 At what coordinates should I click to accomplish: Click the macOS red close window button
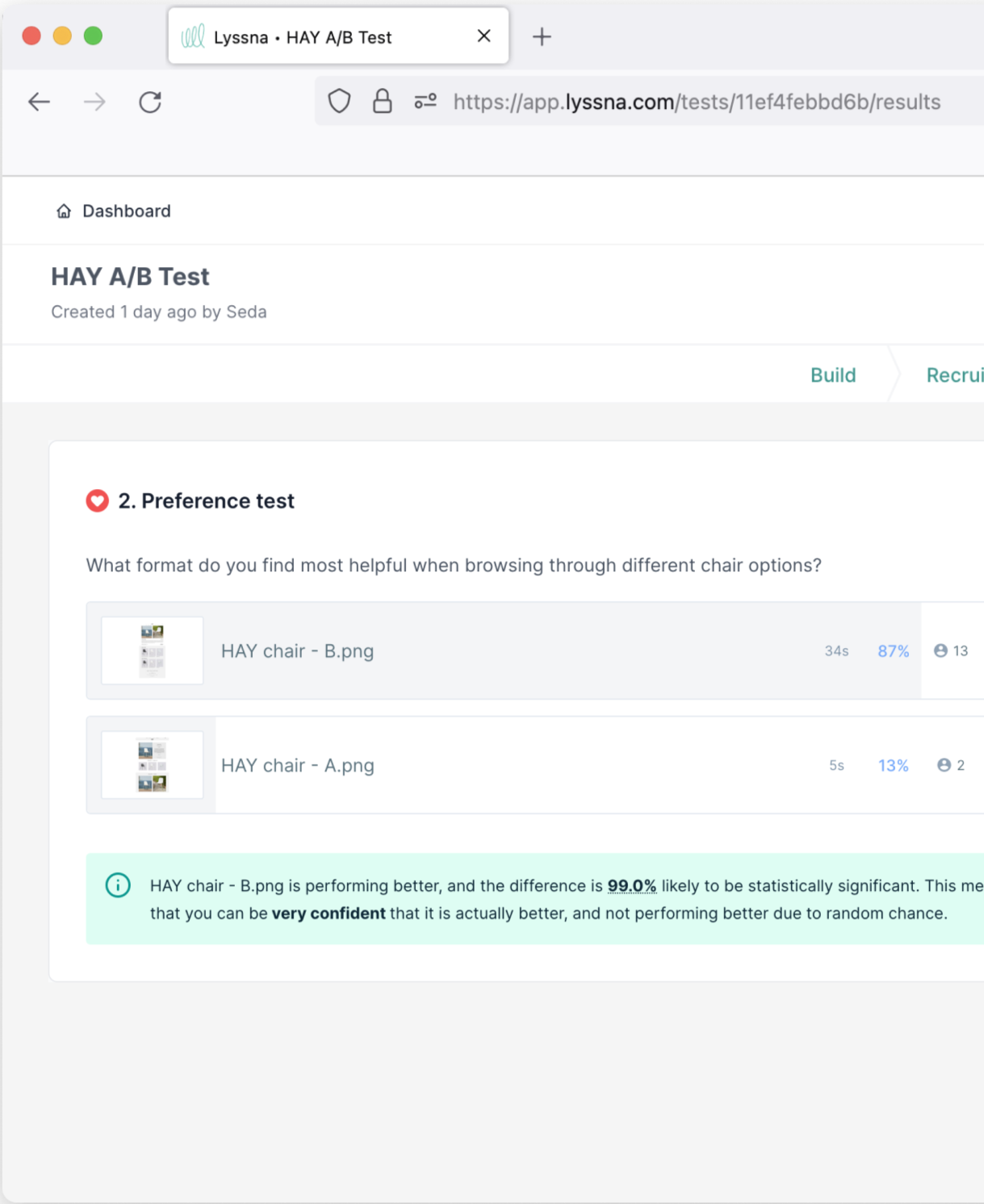[x=31, y=36]
